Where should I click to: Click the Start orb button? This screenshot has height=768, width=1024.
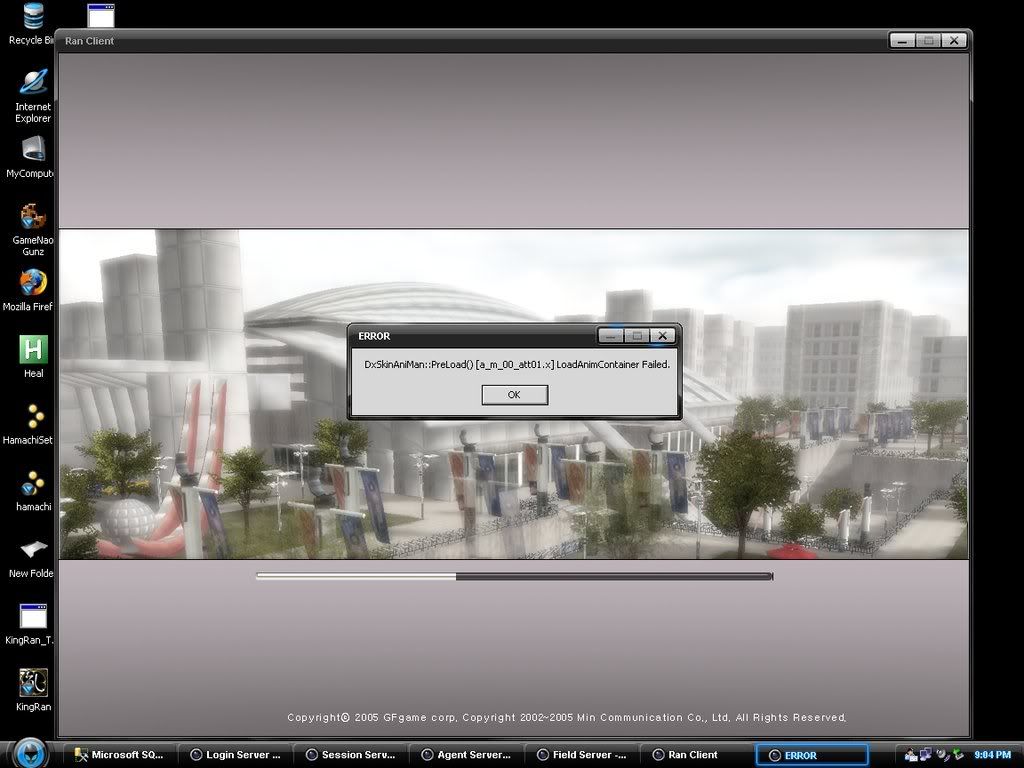coord(30,753)
